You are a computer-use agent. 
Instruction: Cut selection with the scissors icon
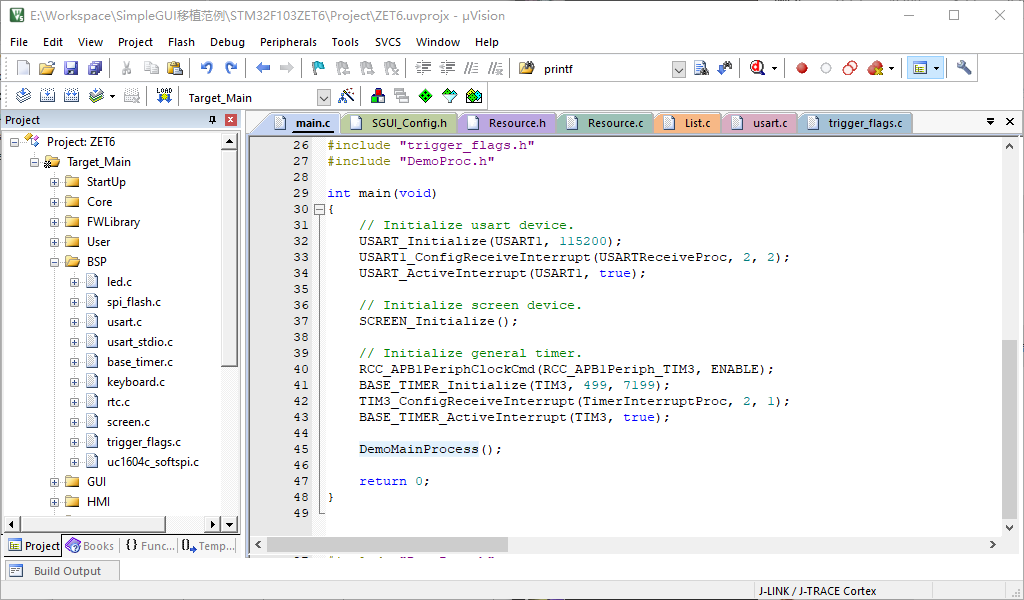pos(127,68)
